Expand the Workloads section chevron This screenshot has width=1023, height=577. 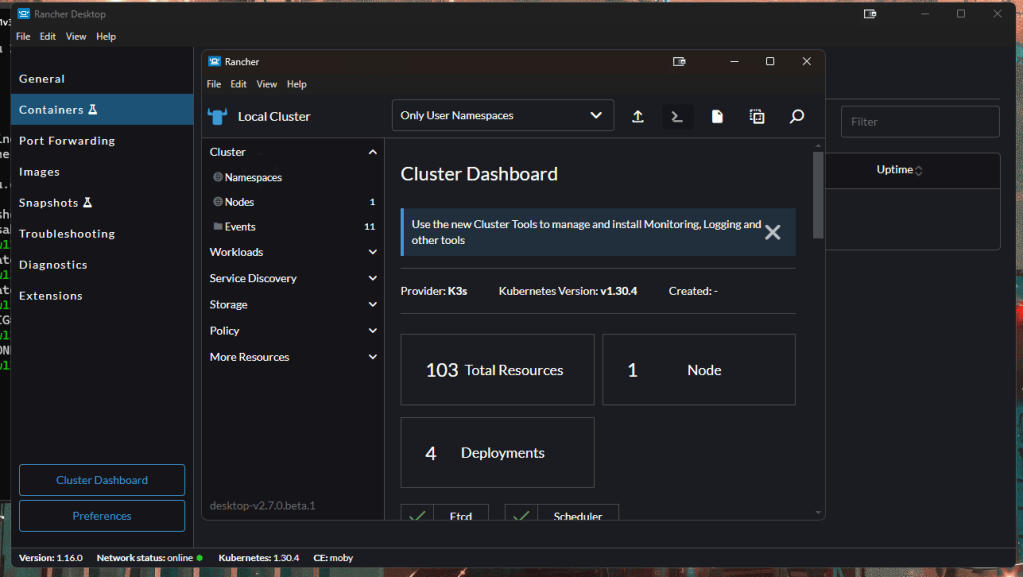coord(373,252)
